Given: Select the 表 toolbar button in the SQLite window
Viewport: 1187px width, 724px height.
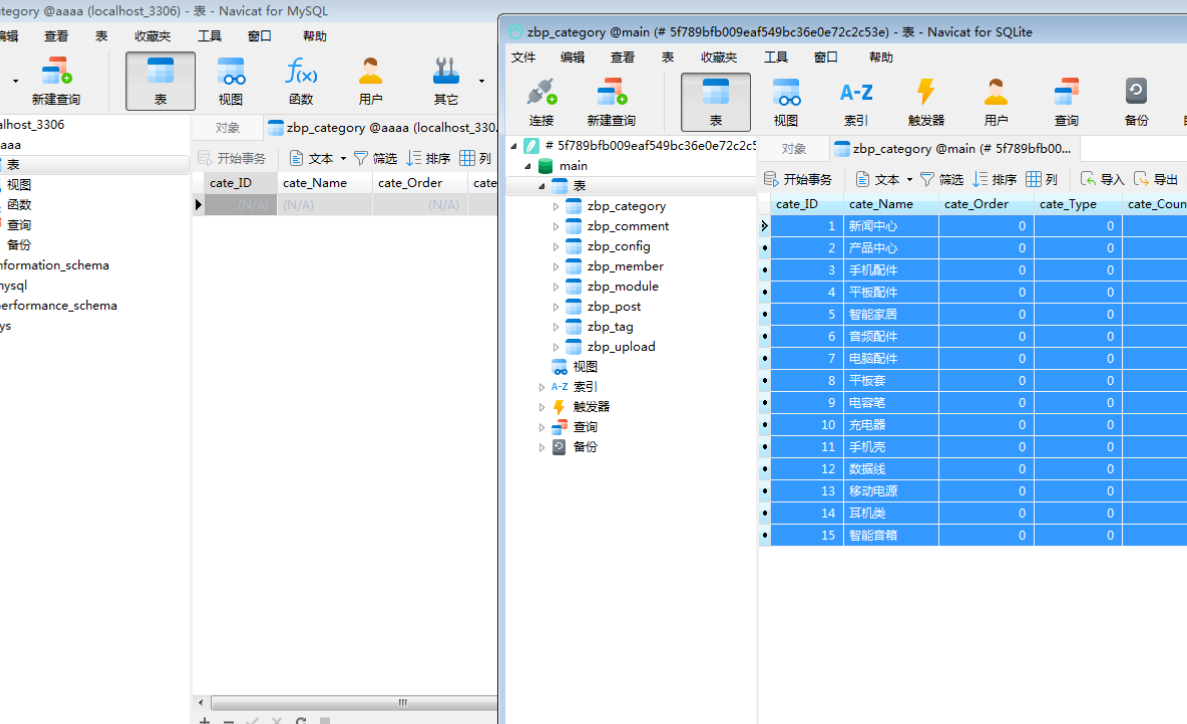Looking at the screenshot, I should point(715,101).
